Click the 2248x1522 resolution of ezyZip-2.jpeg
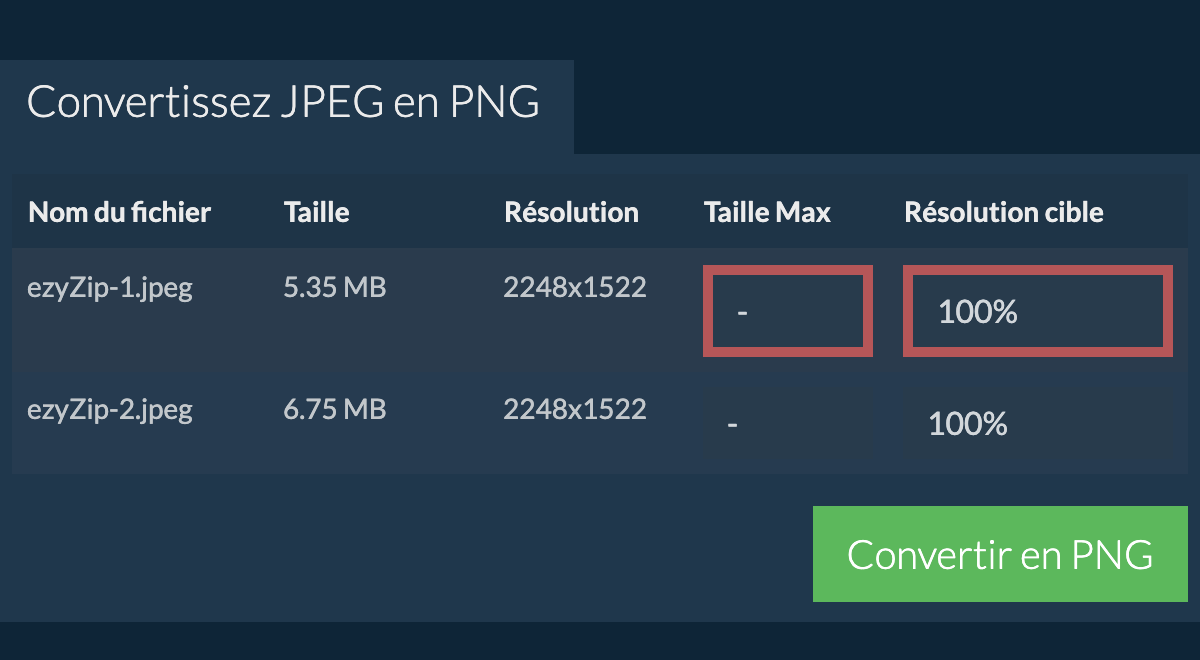 [x=575, y=409]
